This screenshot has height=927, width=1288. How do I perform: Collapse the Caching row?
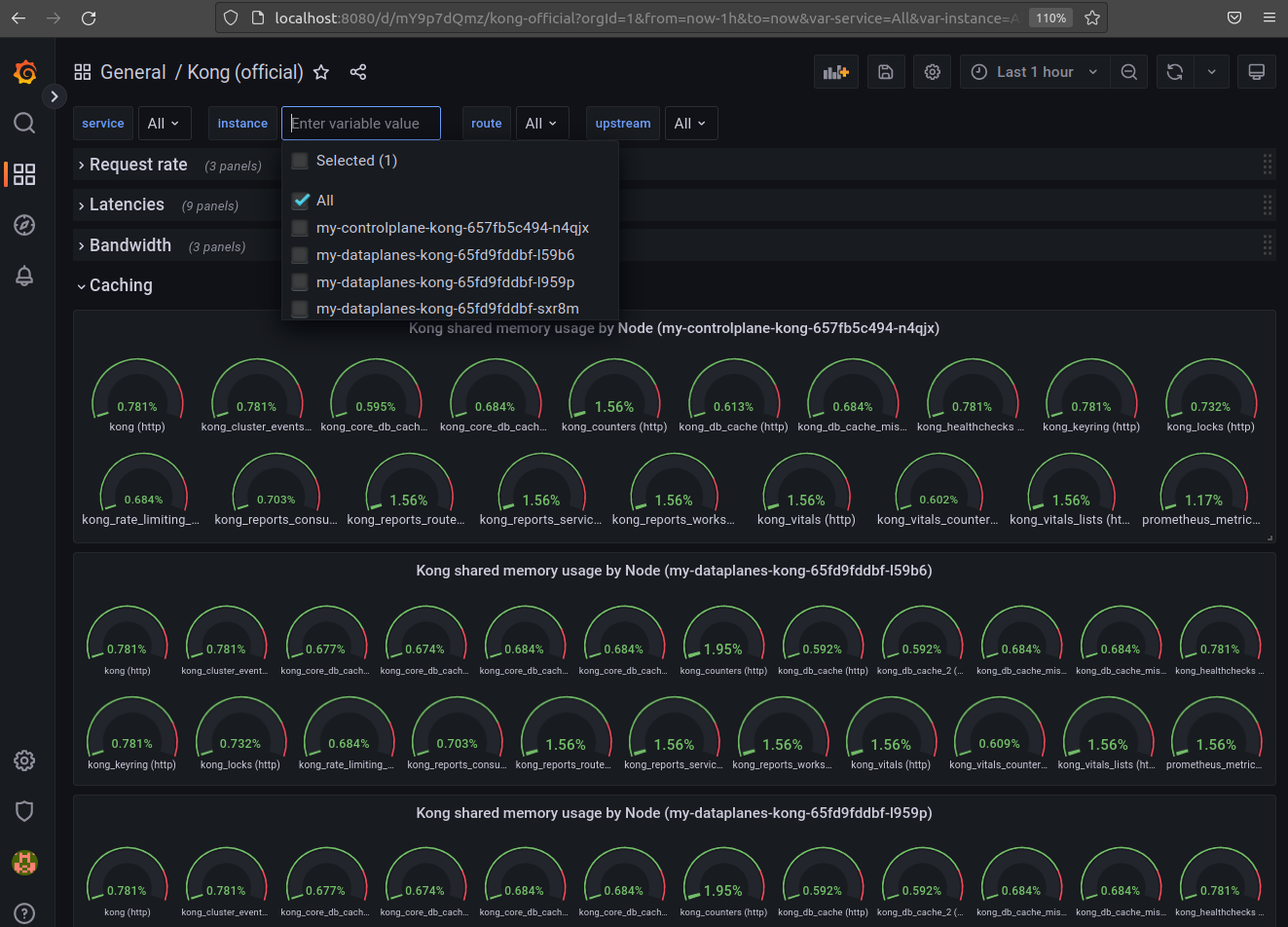[x=121, y=285]
